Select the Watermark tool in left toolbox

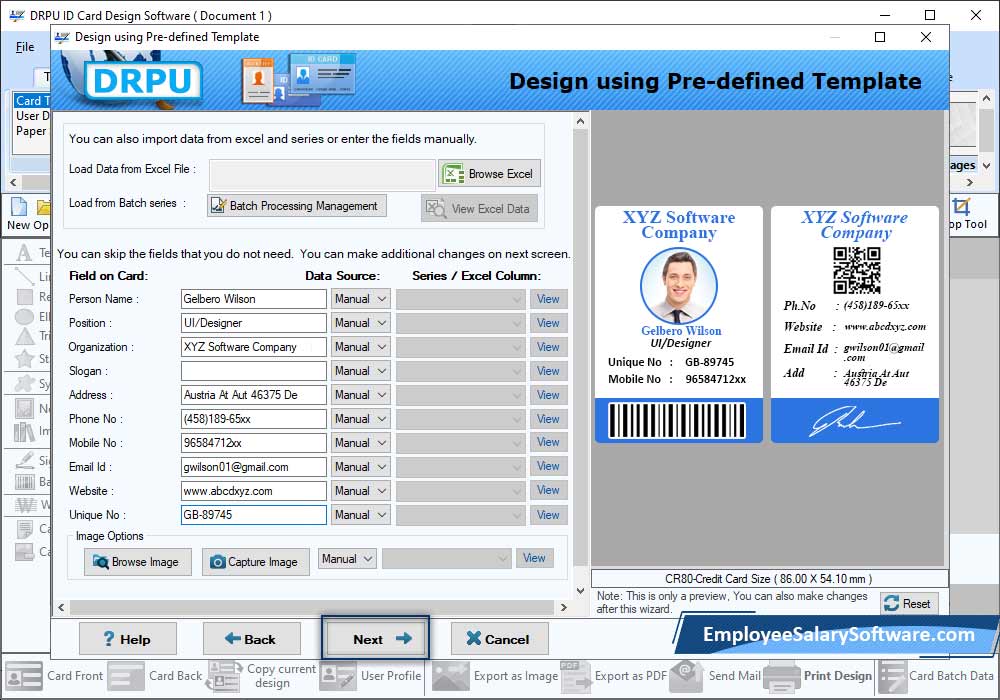[x=24, y=505]
